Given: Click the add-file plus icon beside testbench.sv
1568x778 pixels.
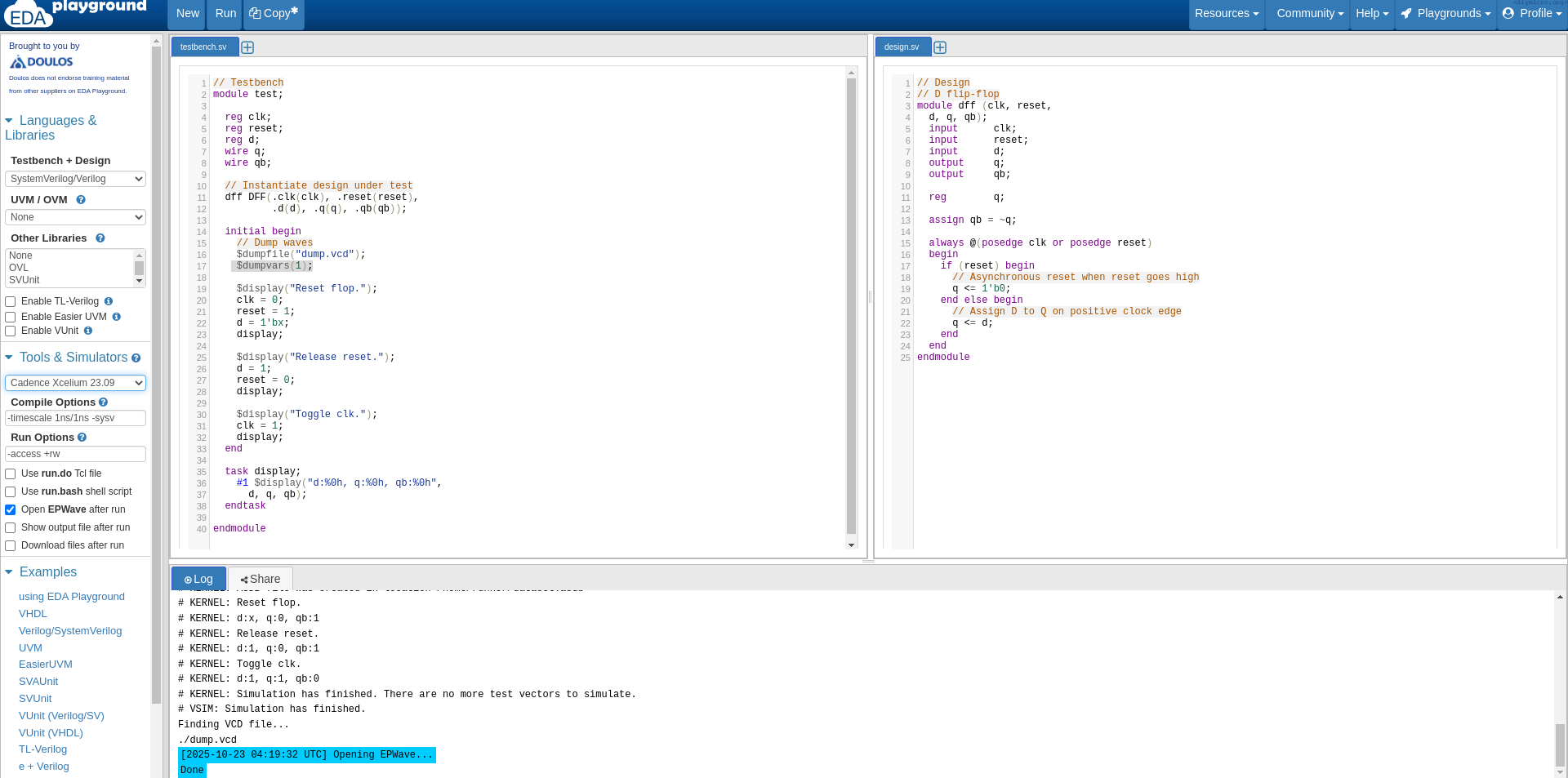Looking at the screenshot, I should [x=247, y=47].
